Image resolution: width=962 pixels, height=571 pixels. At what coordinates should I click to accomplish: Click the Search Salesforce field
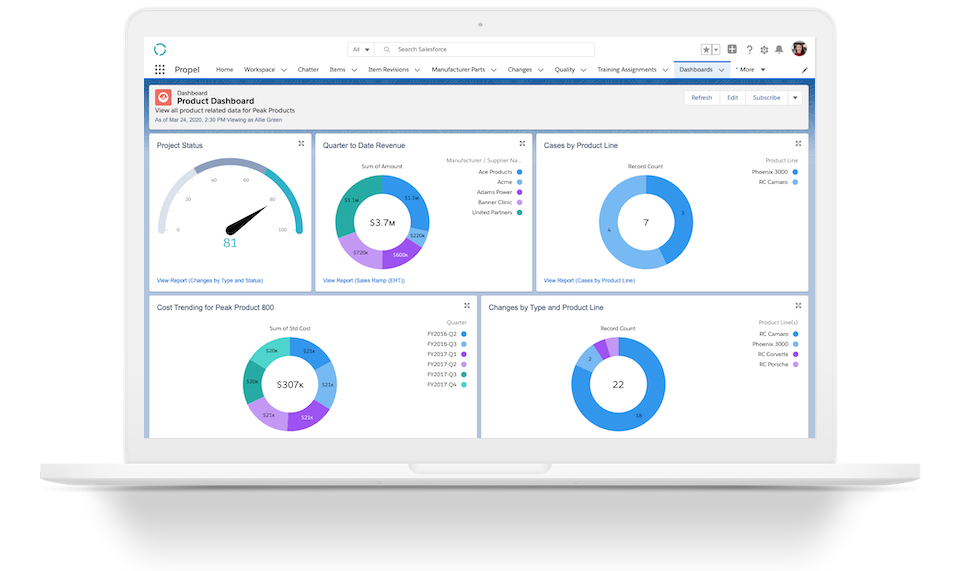pos(485,50)
